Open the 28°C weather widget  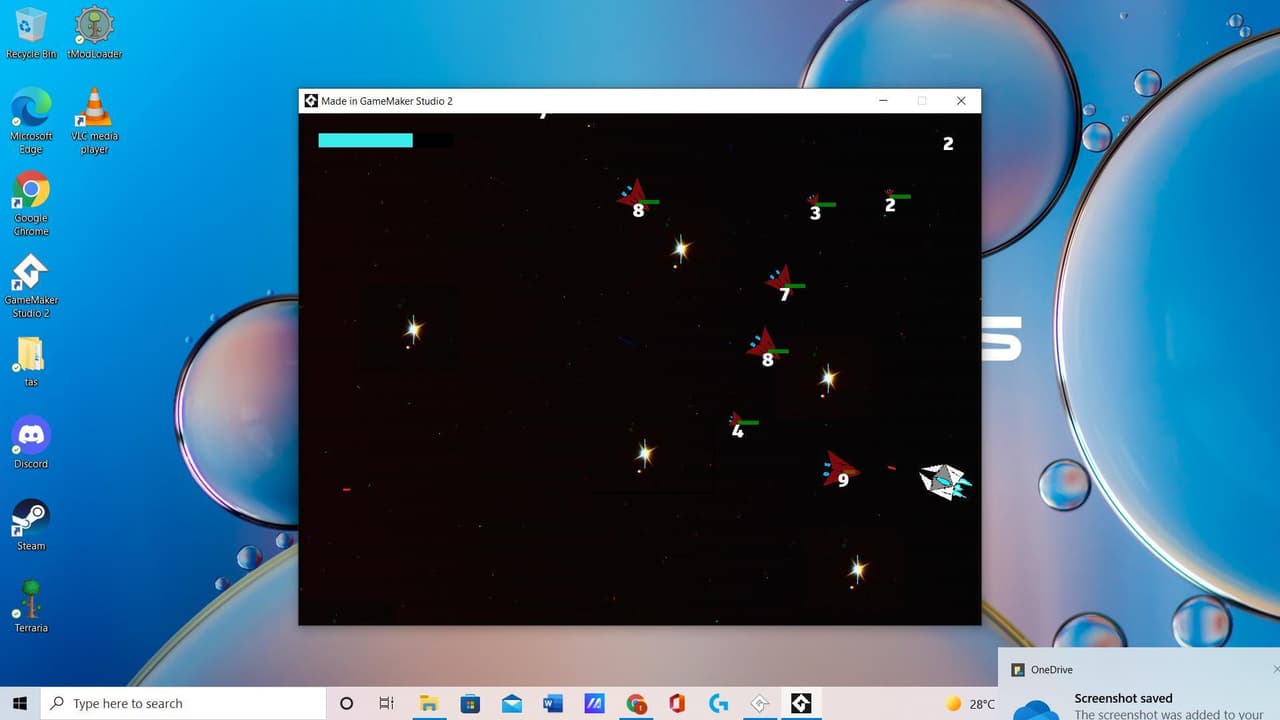(x=970, y=703)
